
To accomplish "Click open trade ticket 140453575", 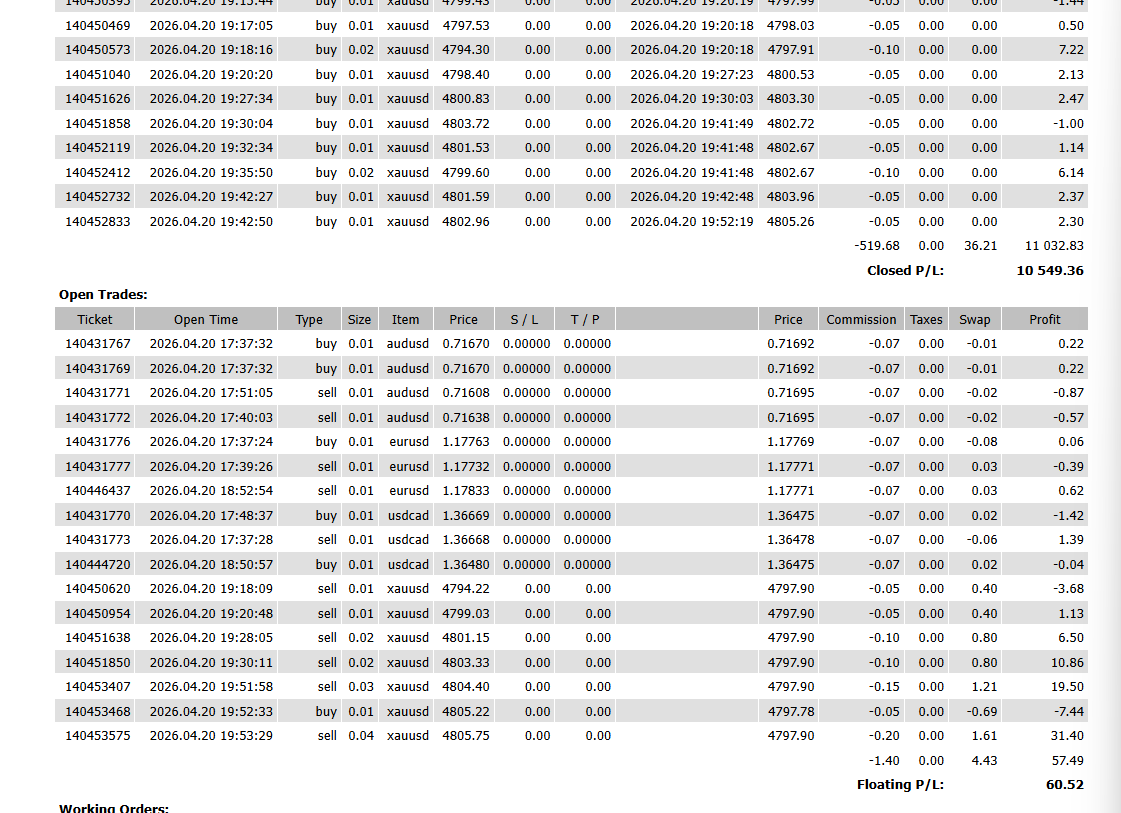I will coord(98,736).
